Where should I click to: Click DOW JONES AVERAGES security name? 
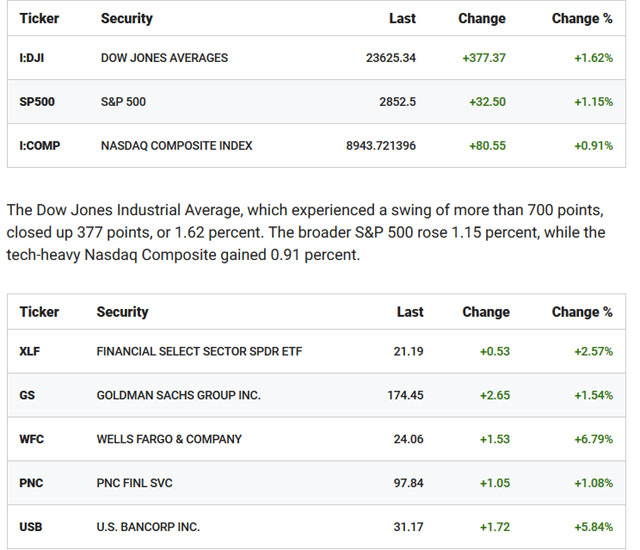click(164, 58)
